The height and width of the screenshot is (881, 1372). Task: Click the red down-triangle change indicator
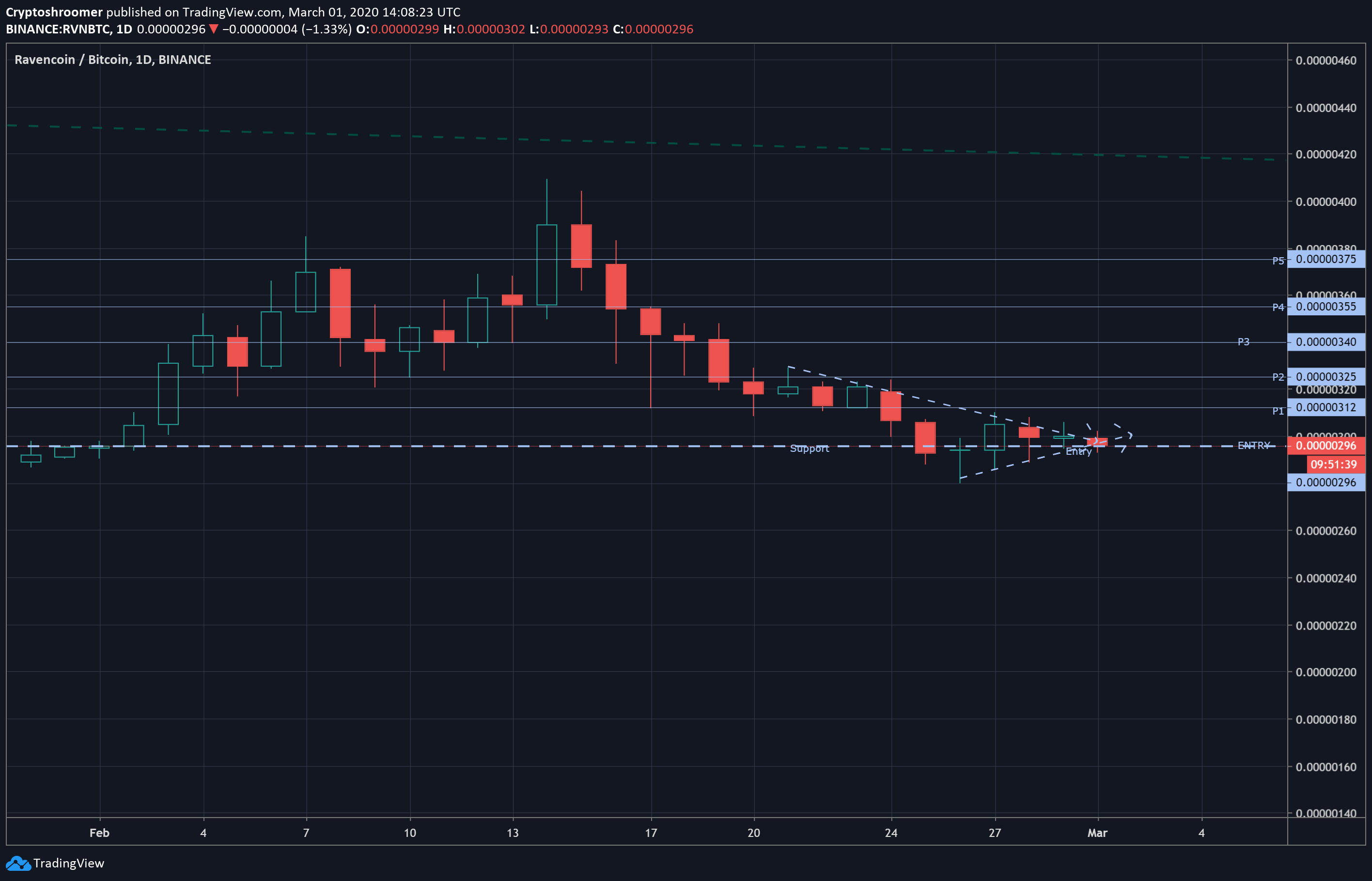coord(214,29)
